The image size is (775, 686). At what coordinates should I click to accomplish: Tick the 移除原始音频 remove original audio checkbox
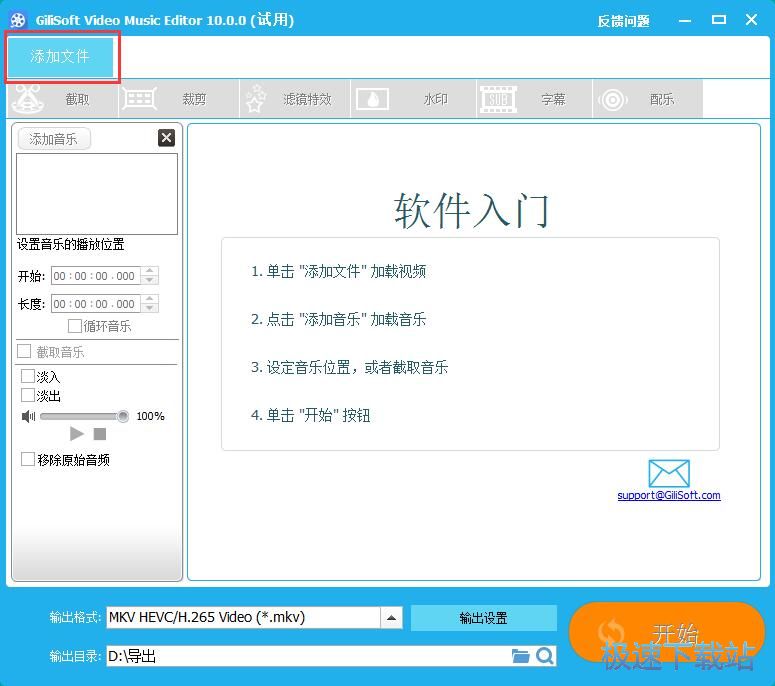[x=28, y=460]
